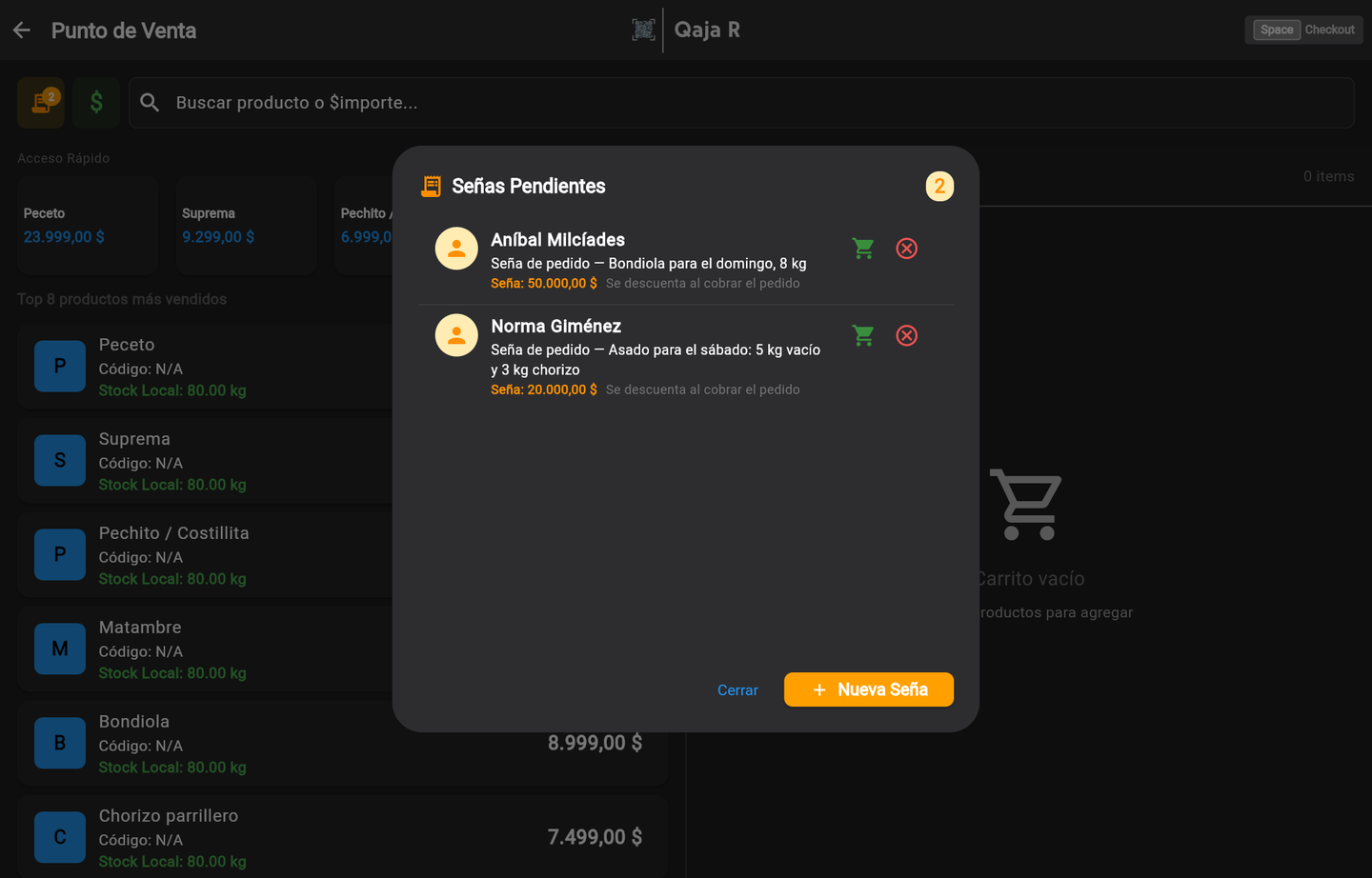
Task: Click Bondiola price 8.999,00 $
Action: [x=595, y=743]
